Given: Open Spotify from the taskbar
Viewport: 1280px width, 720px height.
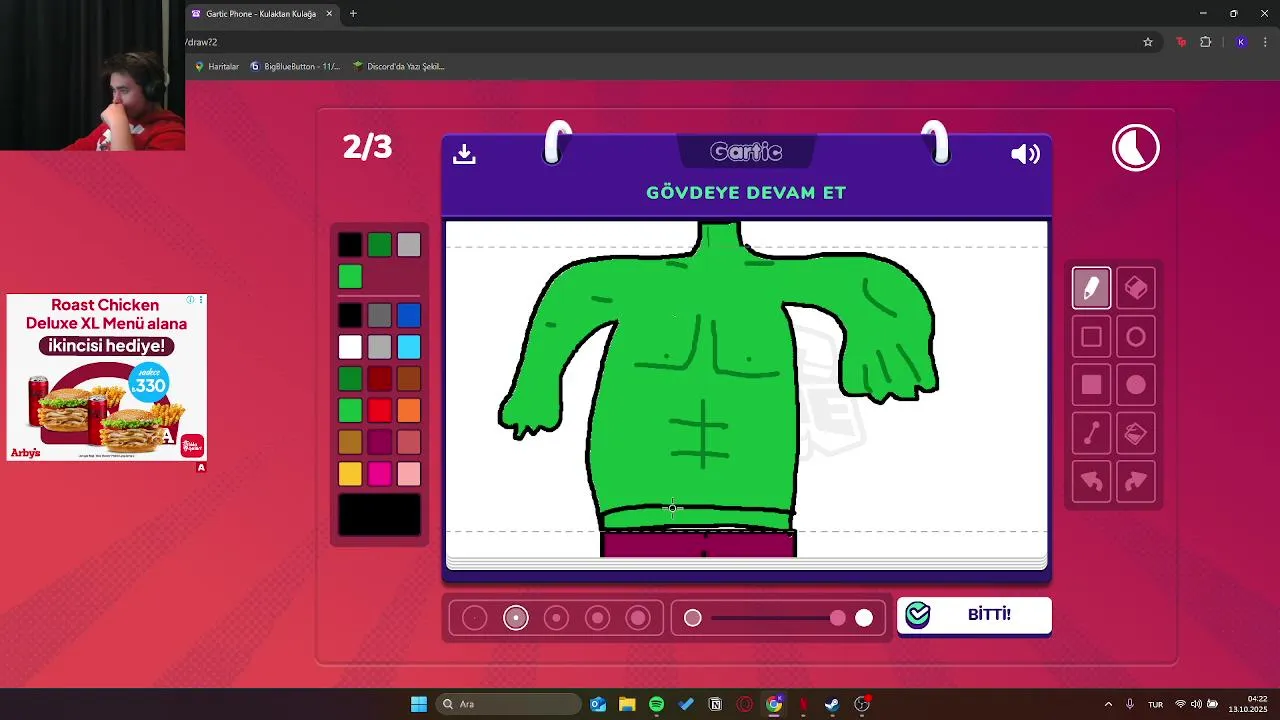Looking at the screenshot, I should [656, 704].
